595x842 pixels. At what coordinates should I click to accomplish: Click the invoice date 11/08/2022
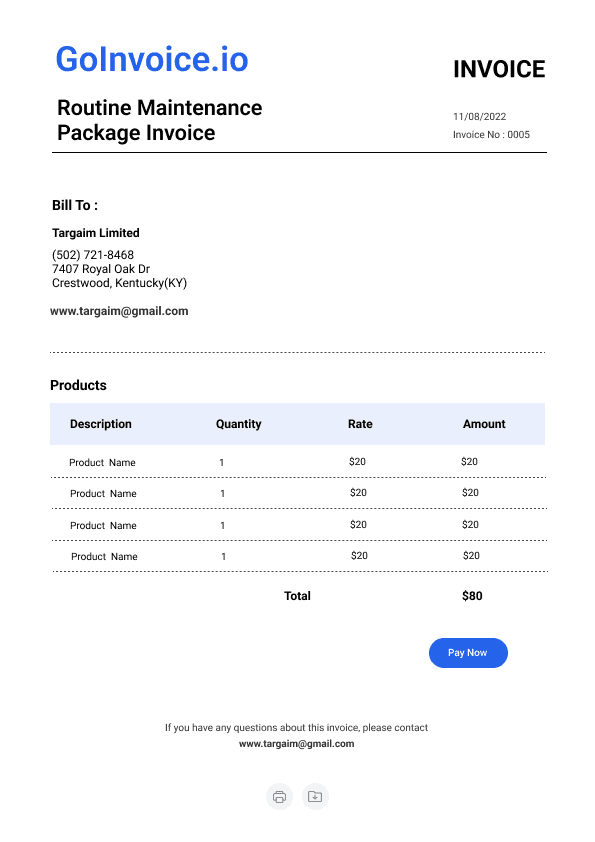pos(479,117)
